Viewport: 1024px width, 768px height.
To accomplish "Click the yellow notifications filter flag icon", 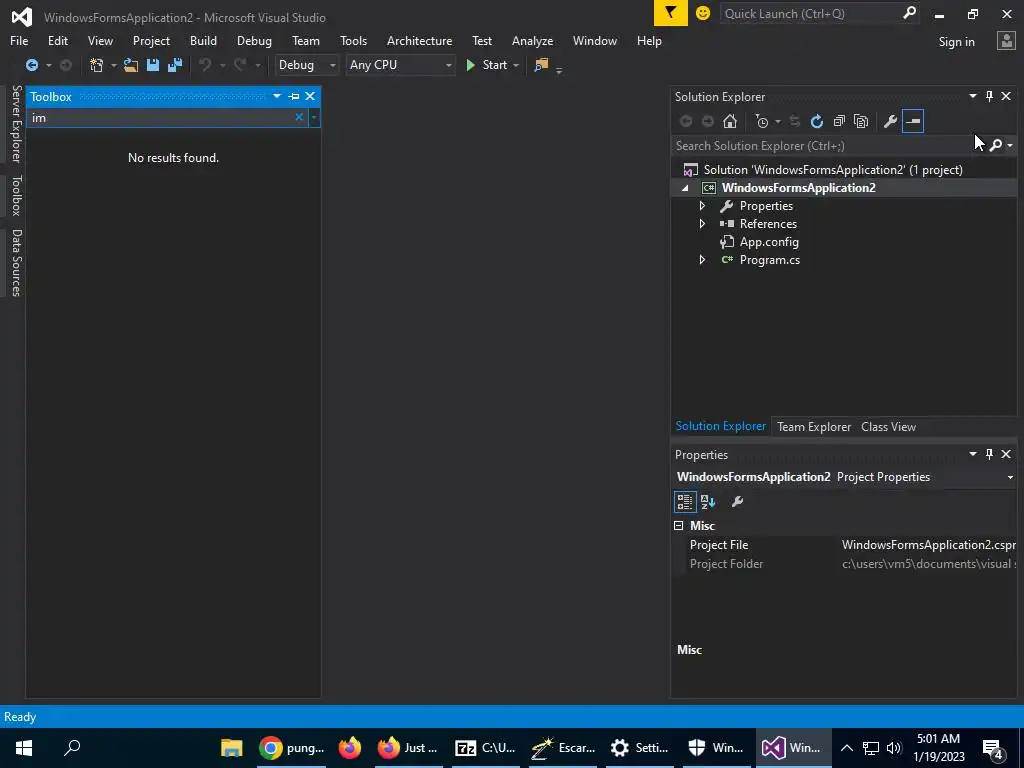I will [671, 13].
